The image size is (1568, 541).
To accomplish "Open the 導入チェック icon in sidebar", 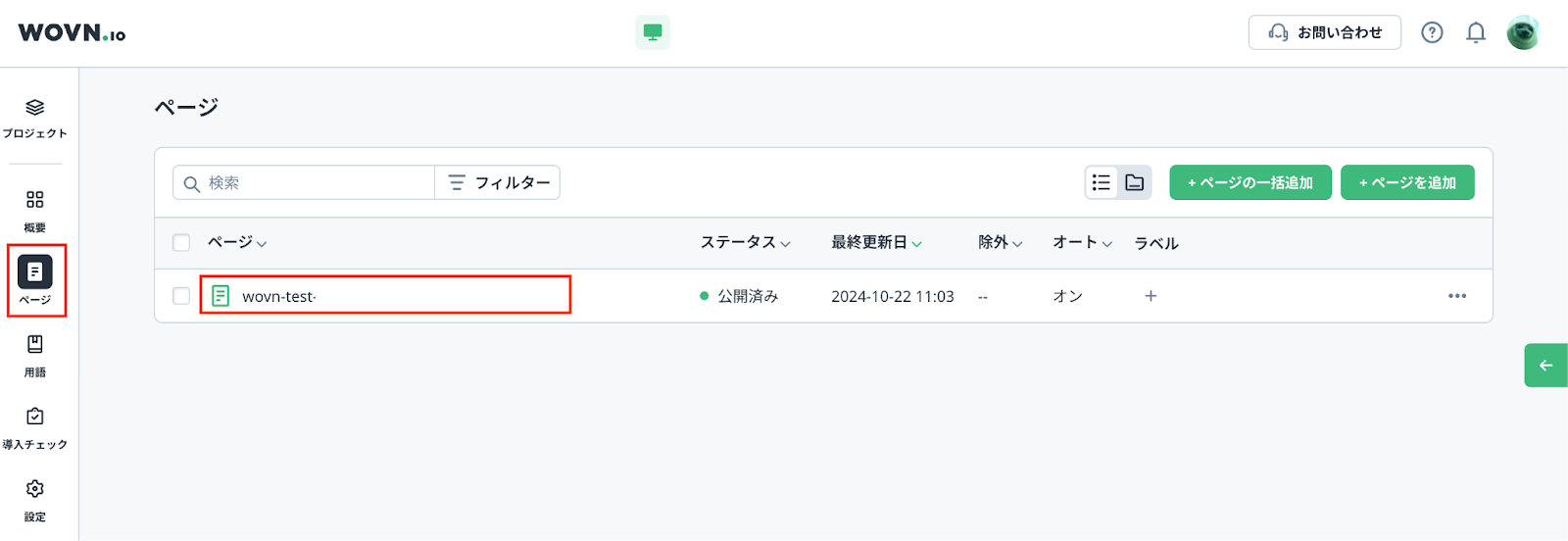I will (34, 418).
